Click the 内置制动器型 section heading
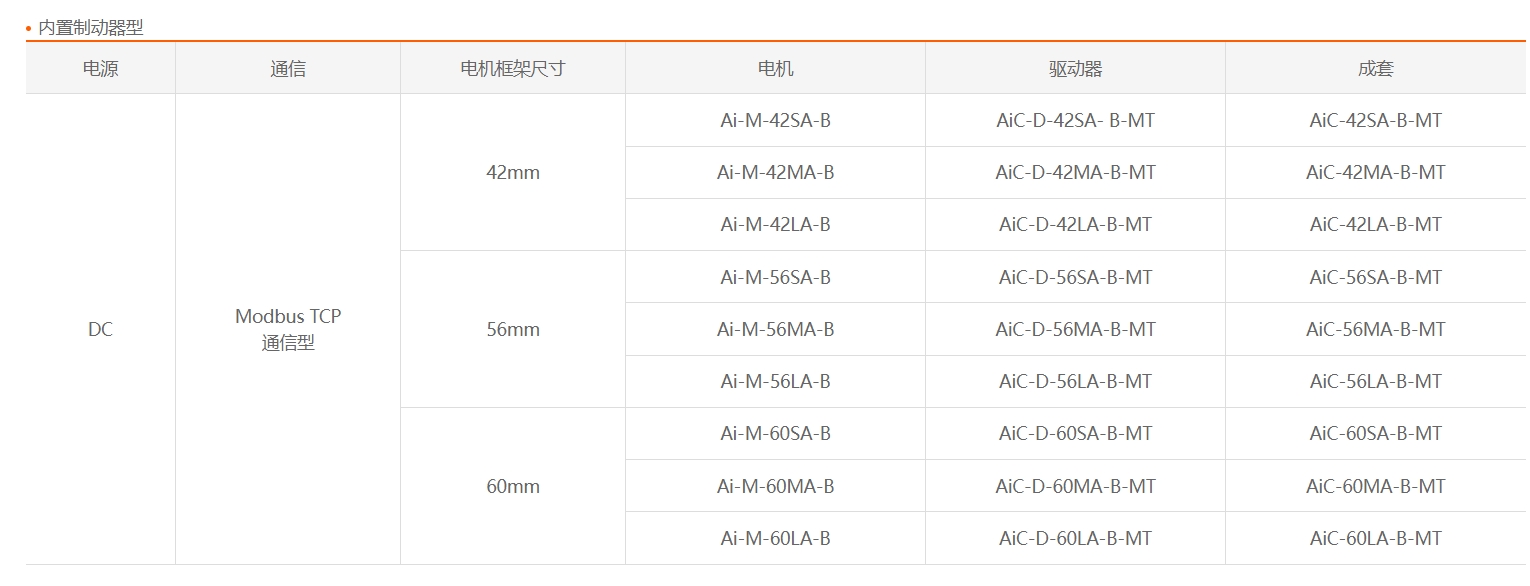Image resolution: width=1530 pixels, height=586 pixels. (91, 28)
